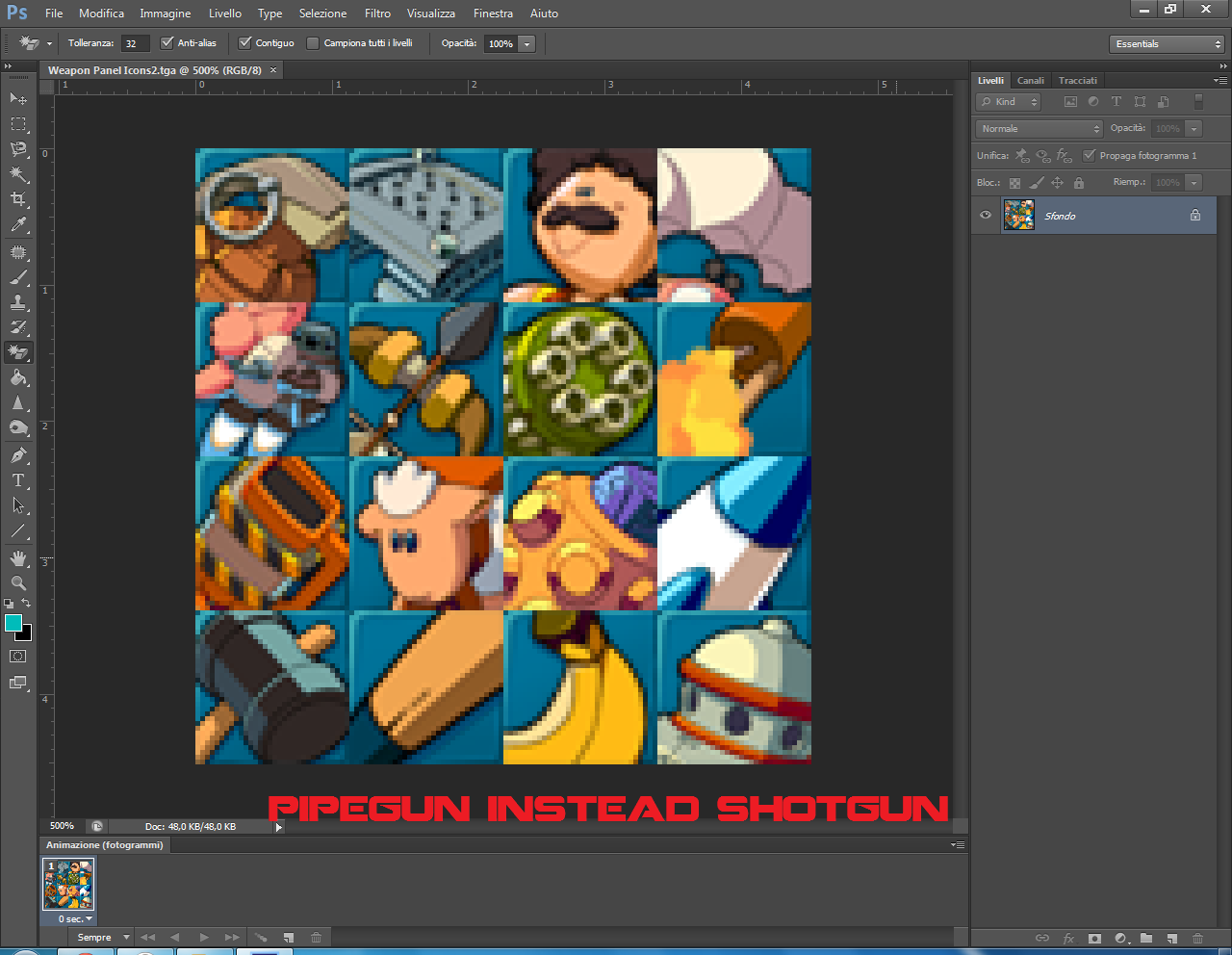The image size is (1232, 955).
Task: Filter layers by pixel layers
Action: pos(1070,101)
